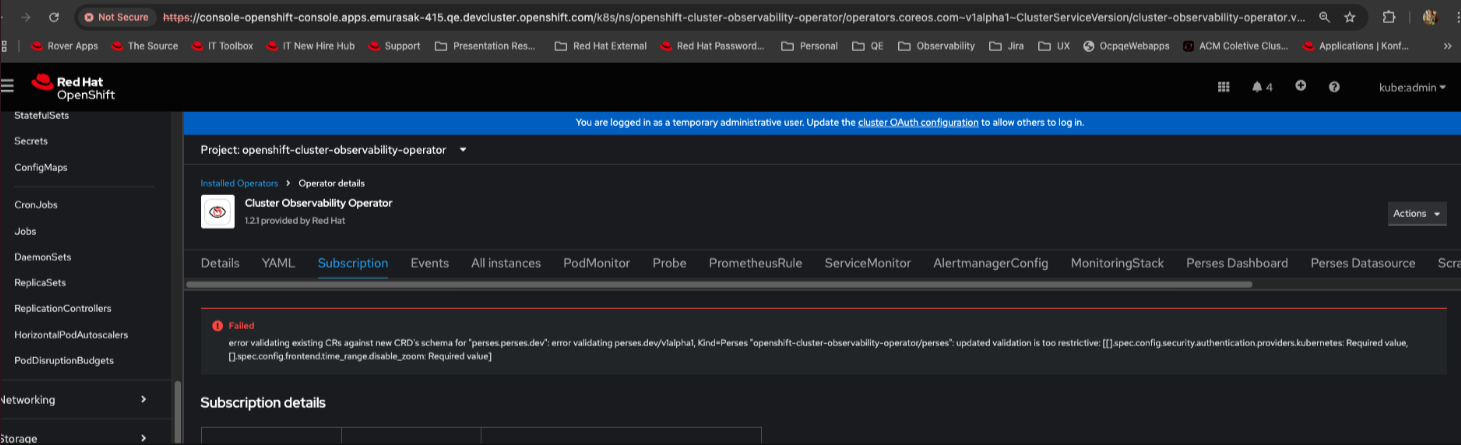Viewport: 1461px width, 445px height.
Task: Open the Probe tab
Action: click(670, 263)
